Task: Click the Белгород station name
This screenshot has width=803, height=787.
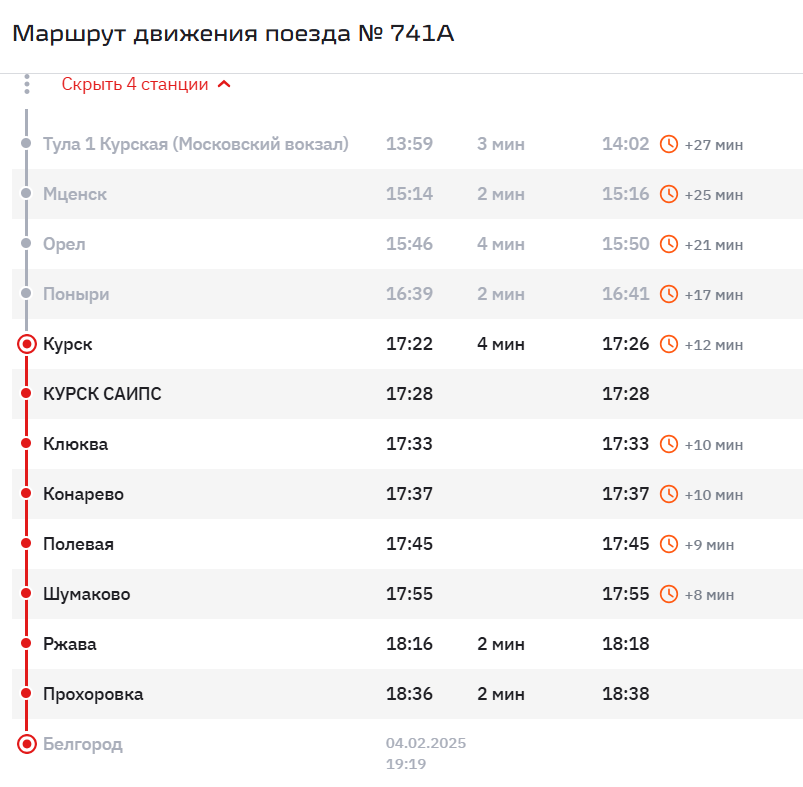Action: (x=83, y=744)
